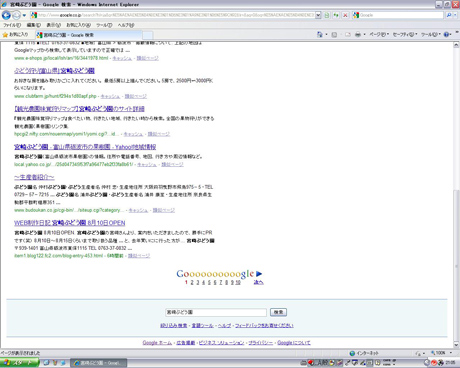460x368 pixels.
Task: Click the Compatibility View icon
Action: pos(327,15)
